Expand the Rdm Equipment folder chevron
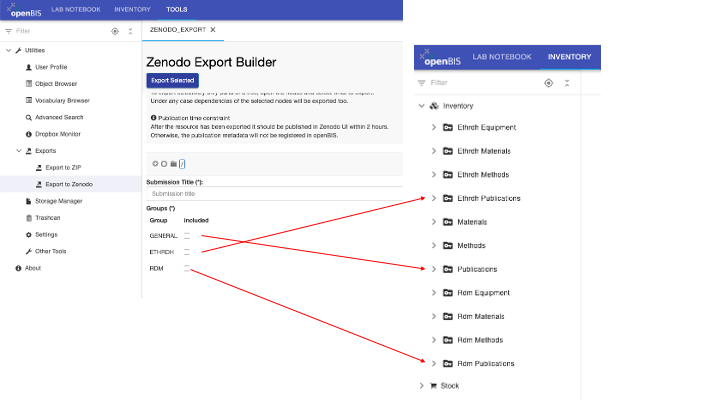720x405 pixels. click(x=434, y=293)
